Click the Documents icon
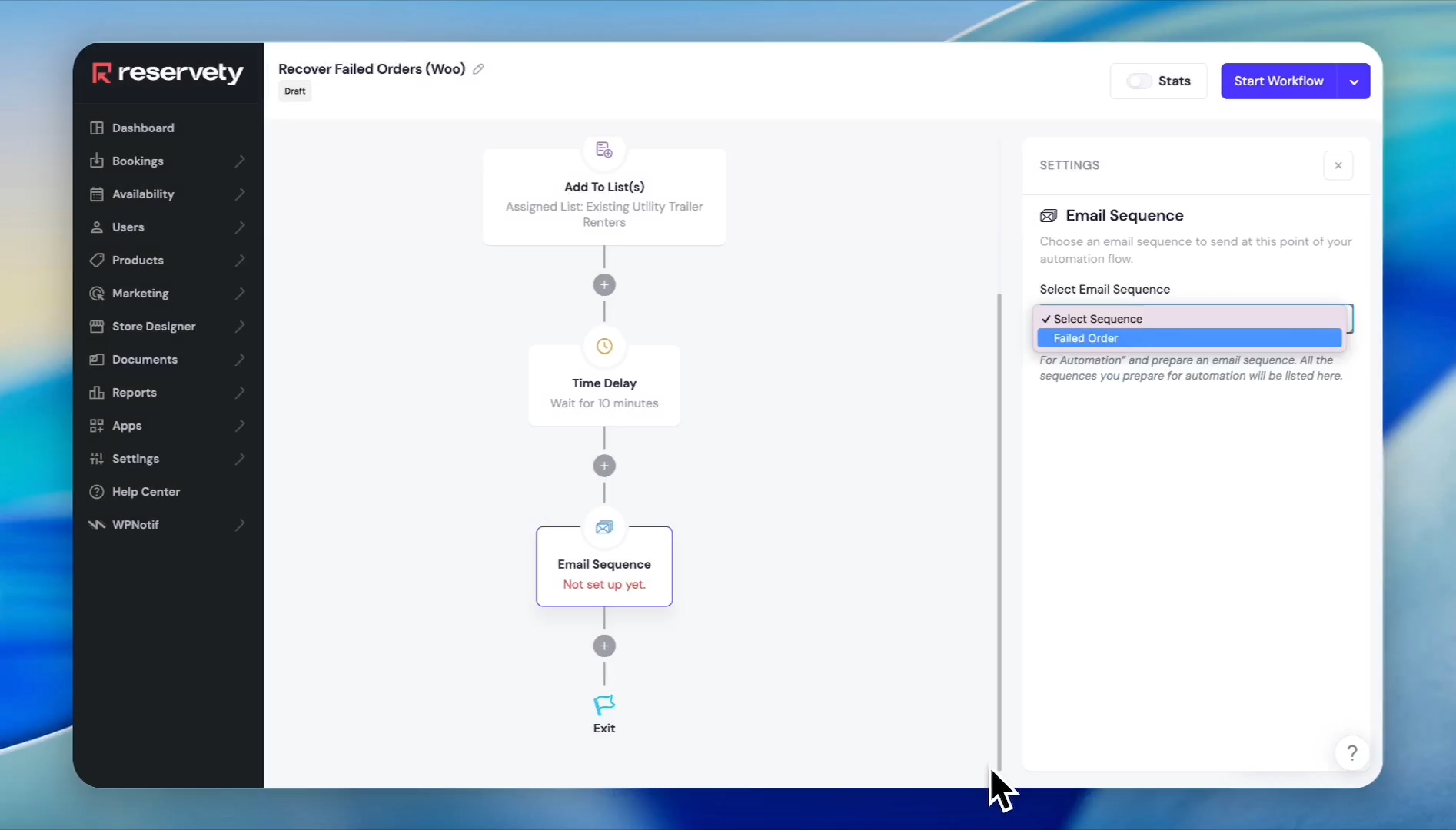 96,359
